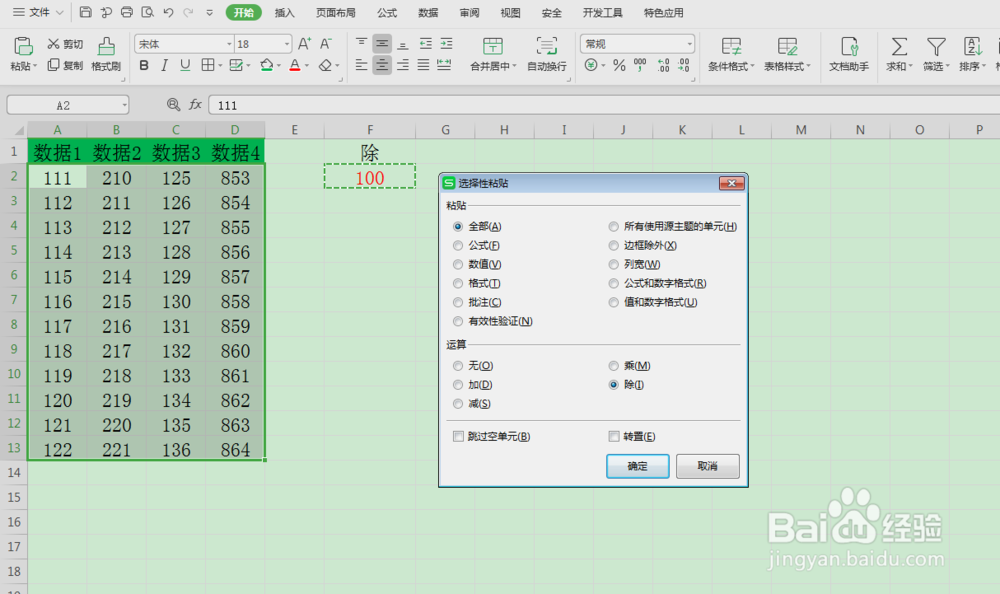The image size is (1000, 594).
Task: Expand the Name Box A2 dropdown
Action: (124, 105)
